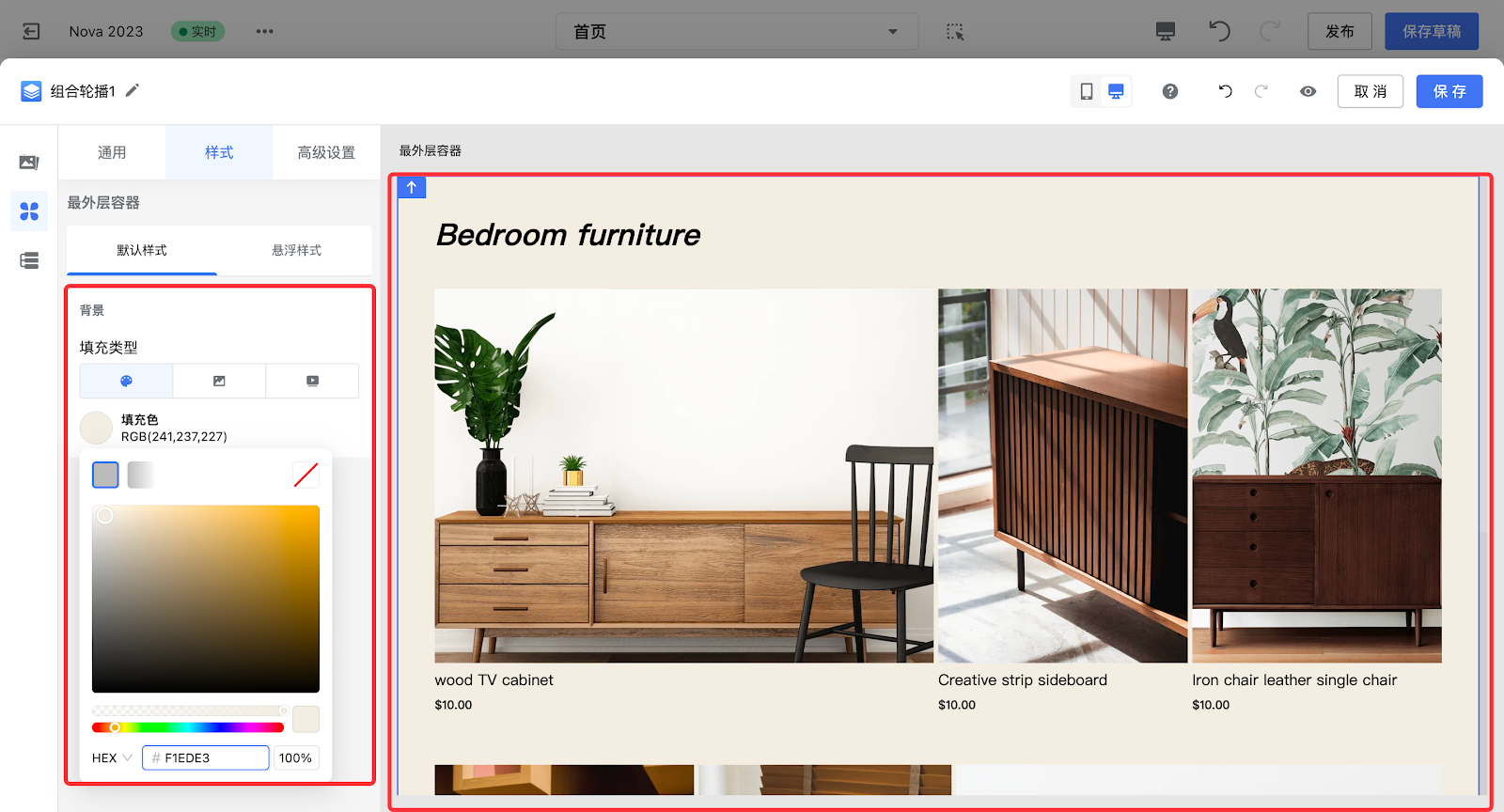Select the video fill type icon
The image size is (1504, 812).
click(312, 381)
